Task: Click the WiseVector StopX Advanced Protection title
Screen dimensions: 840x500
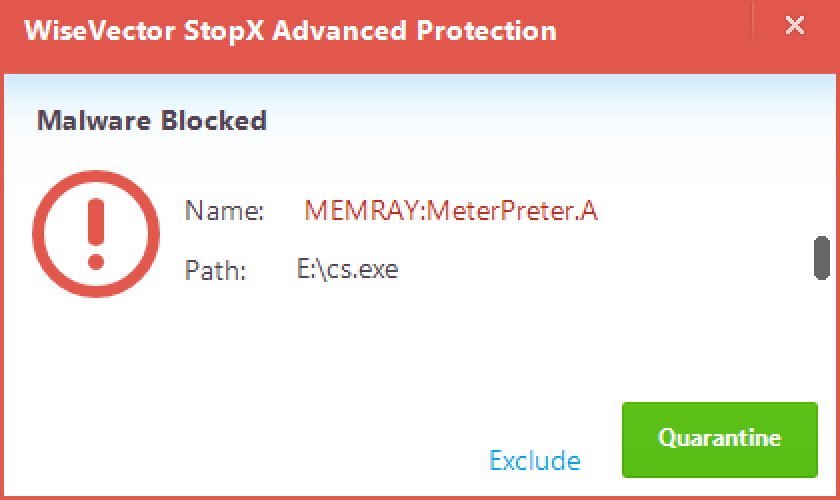Action: (x=290, y=29)
